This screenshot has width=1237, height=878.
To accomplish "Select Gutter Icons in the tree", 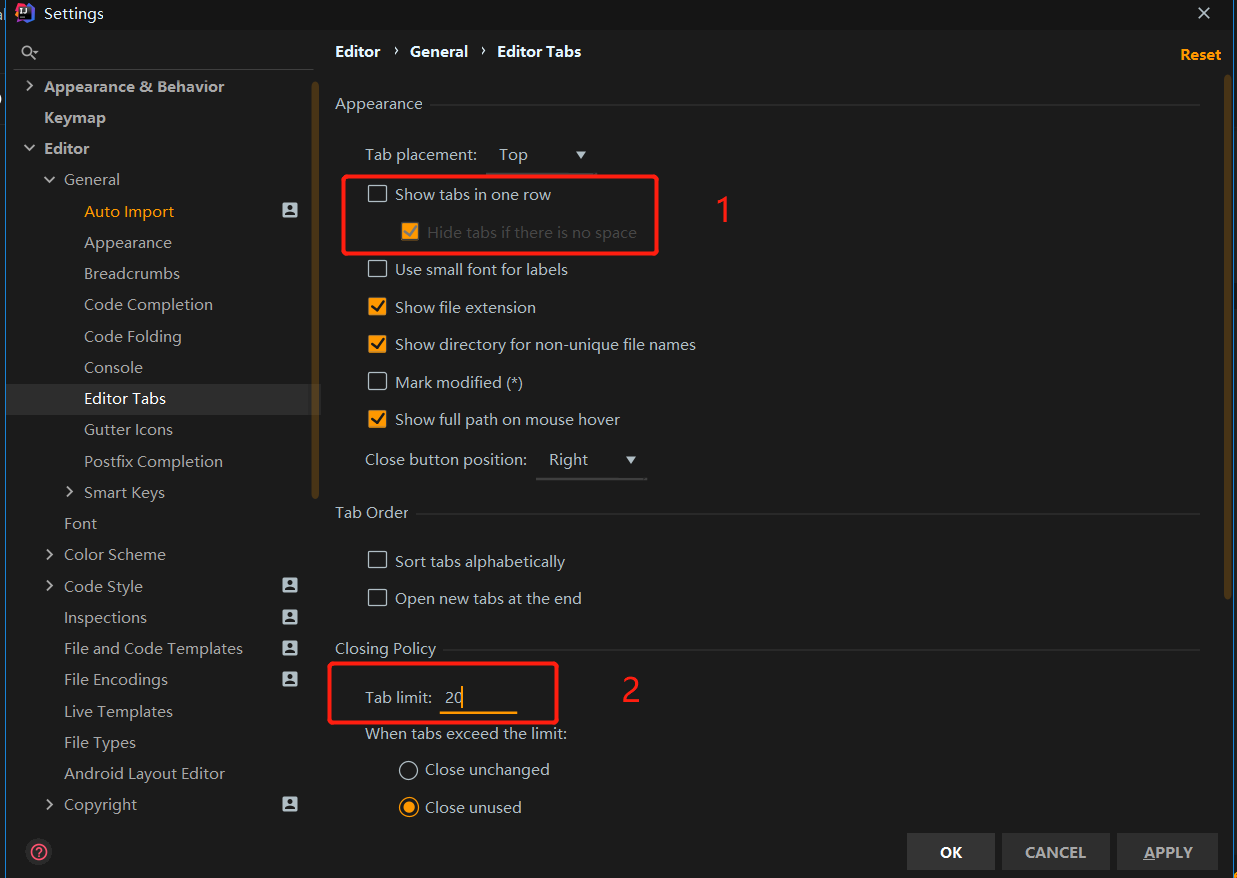I will [x=128, y=429].
